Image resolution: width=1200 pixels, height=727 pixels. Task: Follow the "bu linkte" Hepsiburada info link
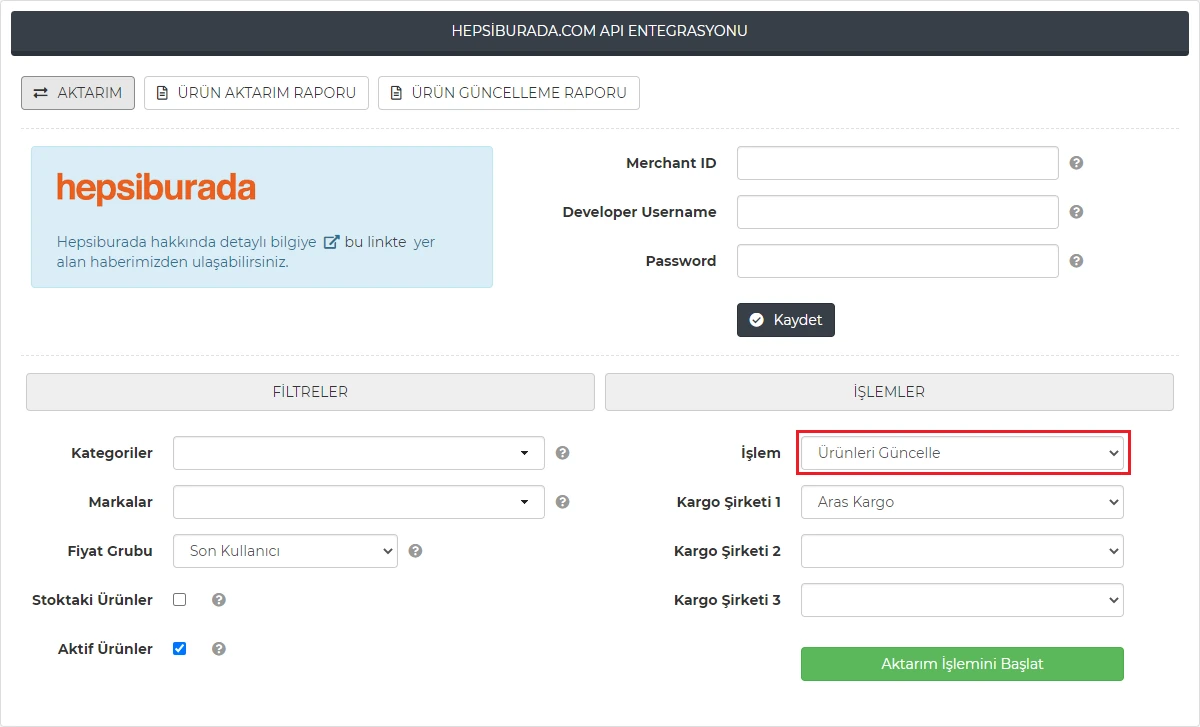(x=374, y=242)
